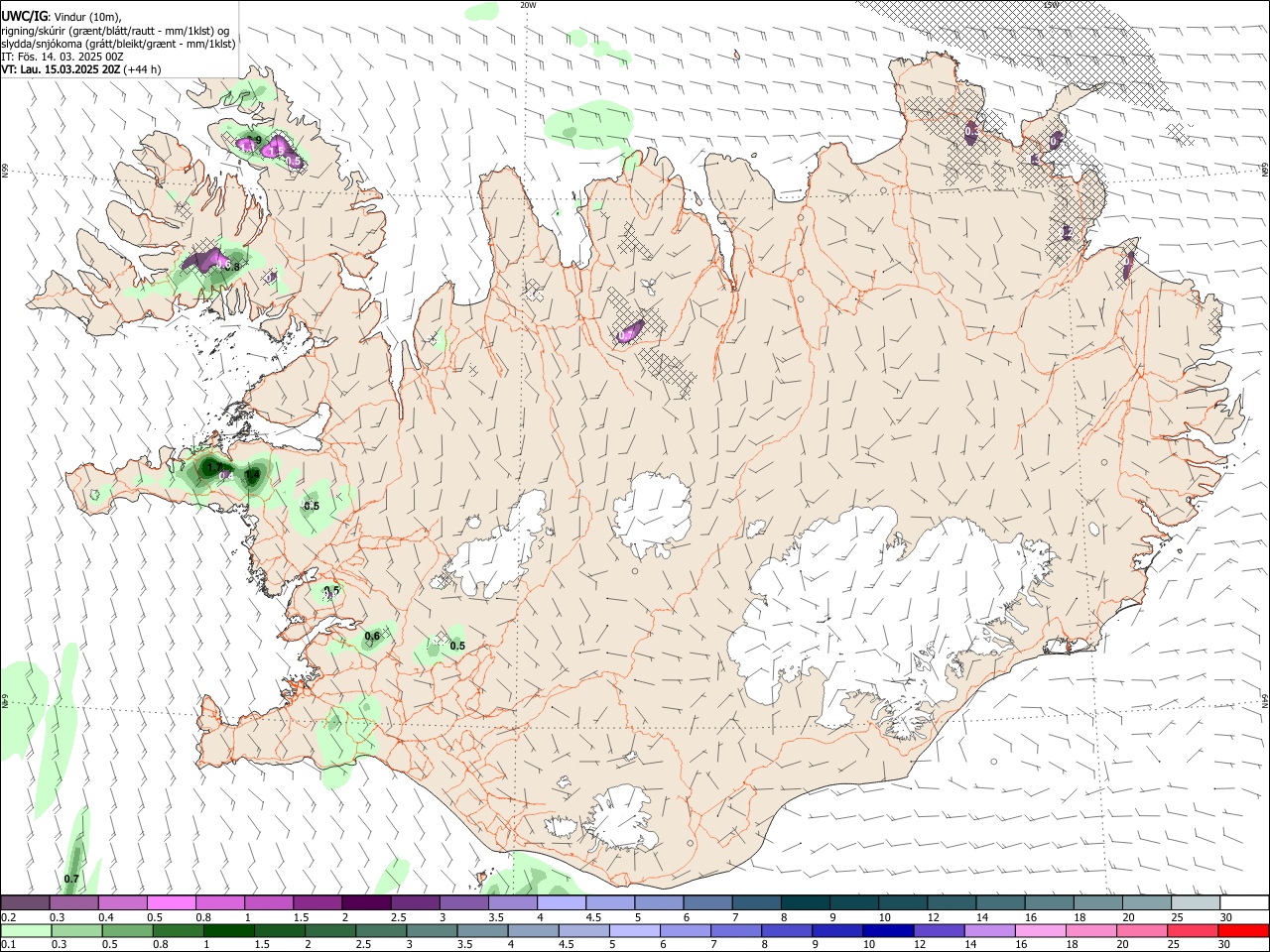Pick bright pink snow swatch at 0.5
Screen dimensions: 1270x952
click(172, 903)
